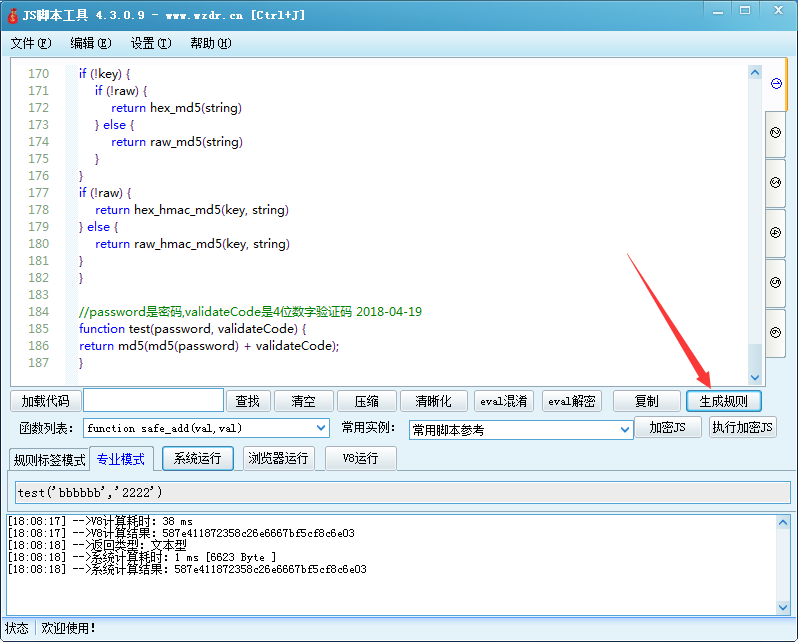Screen dimensions: 798x642
Task: Click code line 180 'return raw_hmac_md5(key, string)'
Action: [x=192, y=244]
